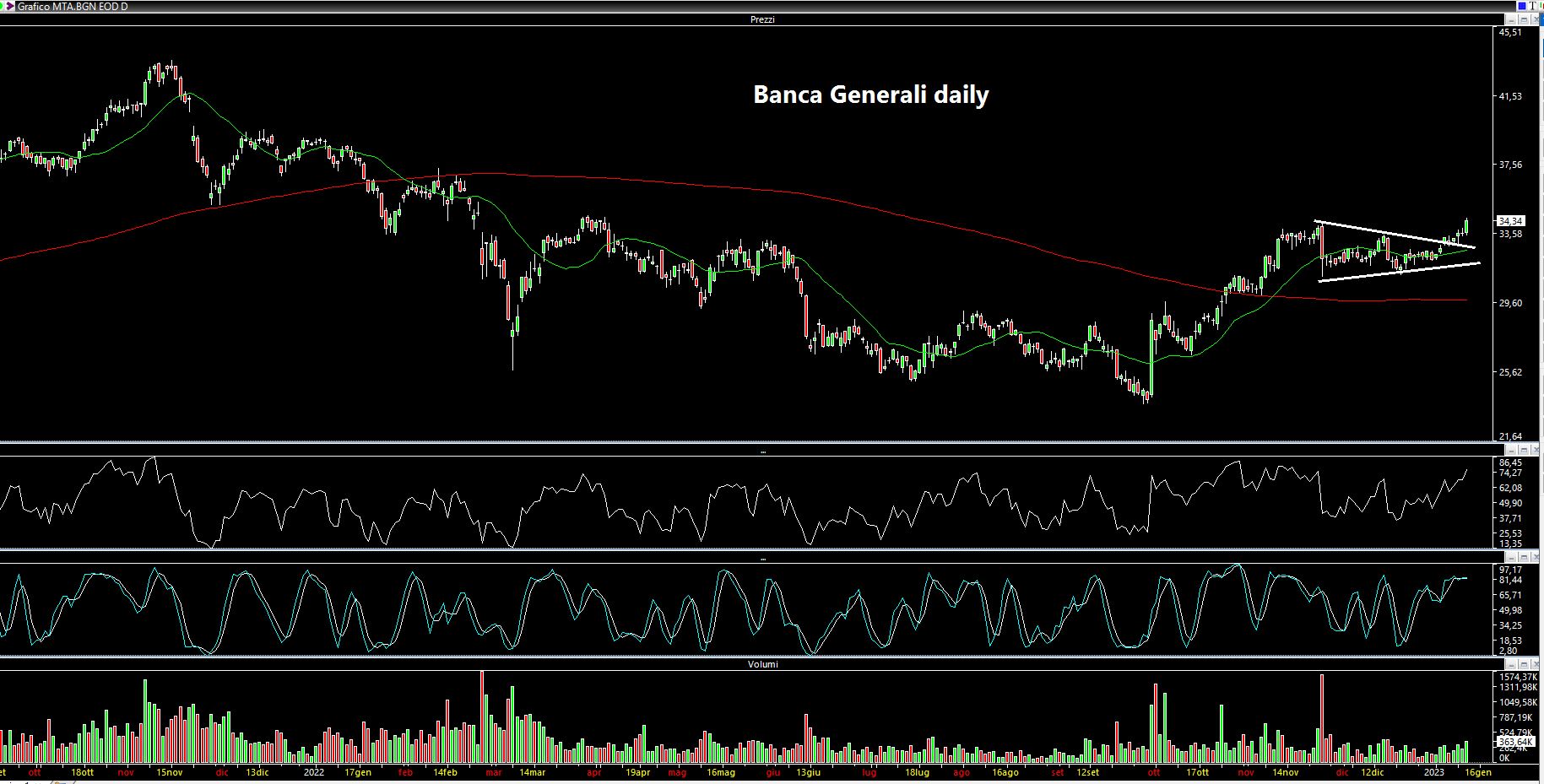Click the 14feb date label

(445, 772)
